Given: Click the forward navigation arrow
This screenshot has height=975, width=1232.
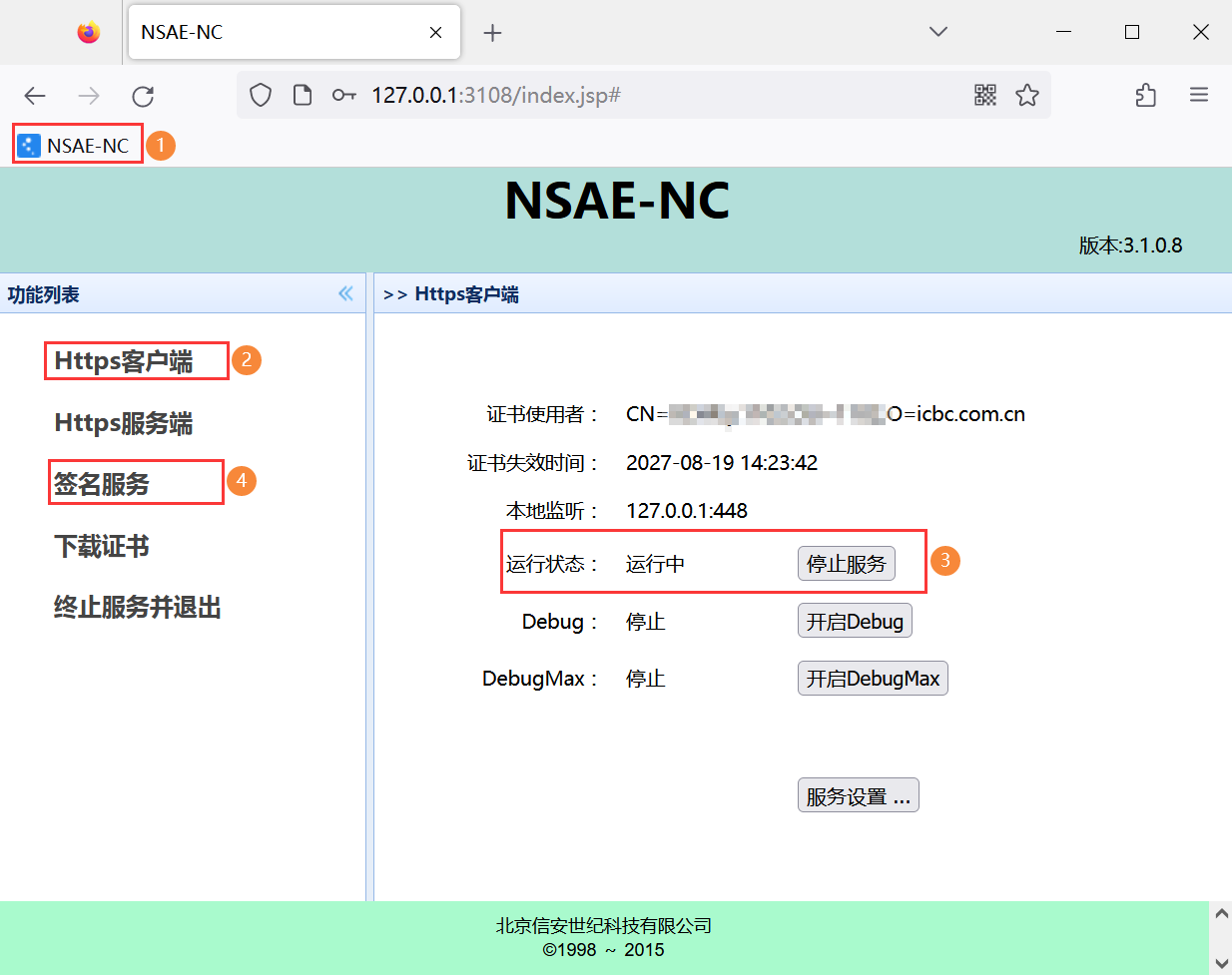Looking at the screenshot, I should (x=89, y=96).
